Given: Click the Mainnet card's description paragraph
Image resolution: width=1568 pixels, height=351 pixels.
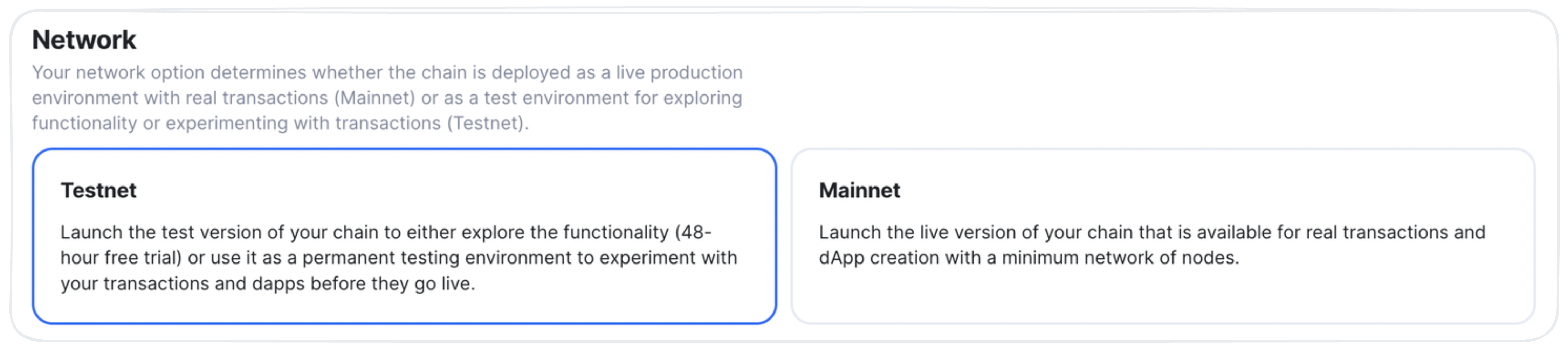Looking at the screenshot, I should tap(1151, 245).
